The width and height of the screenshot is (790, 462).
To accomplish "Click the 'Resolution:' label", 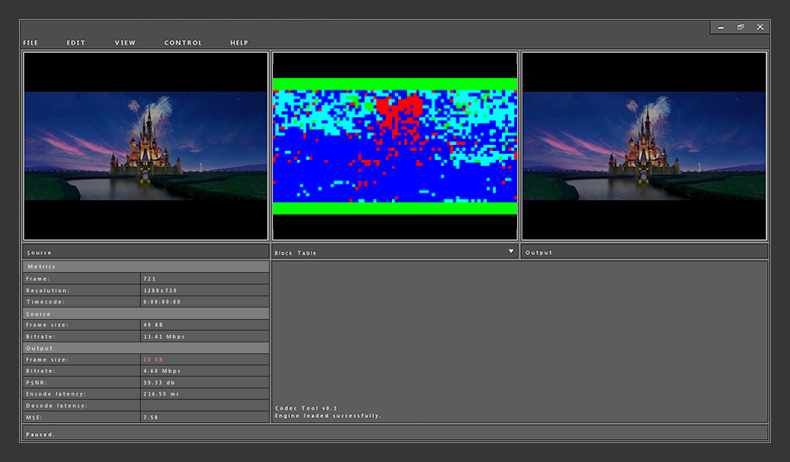I will (x=48, y=290).
